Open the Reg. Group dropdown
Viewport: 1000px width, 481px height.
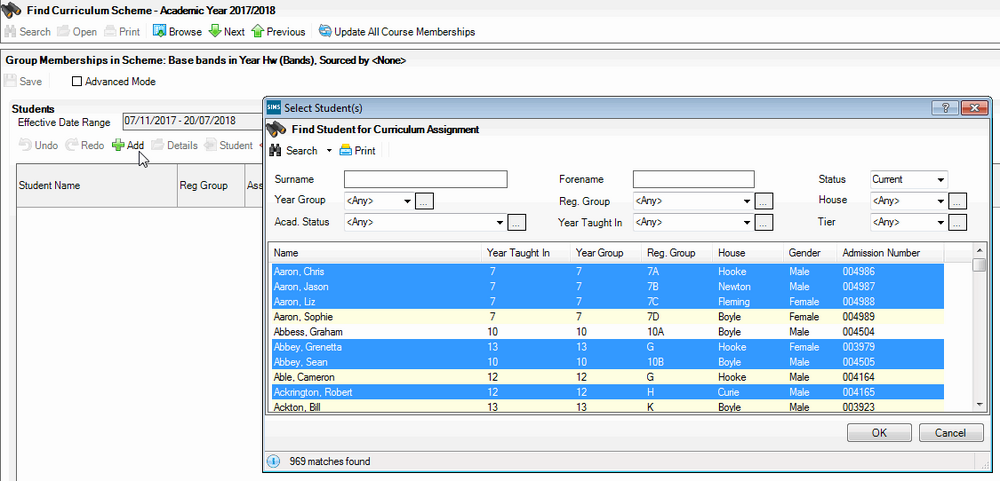(693, 202)
